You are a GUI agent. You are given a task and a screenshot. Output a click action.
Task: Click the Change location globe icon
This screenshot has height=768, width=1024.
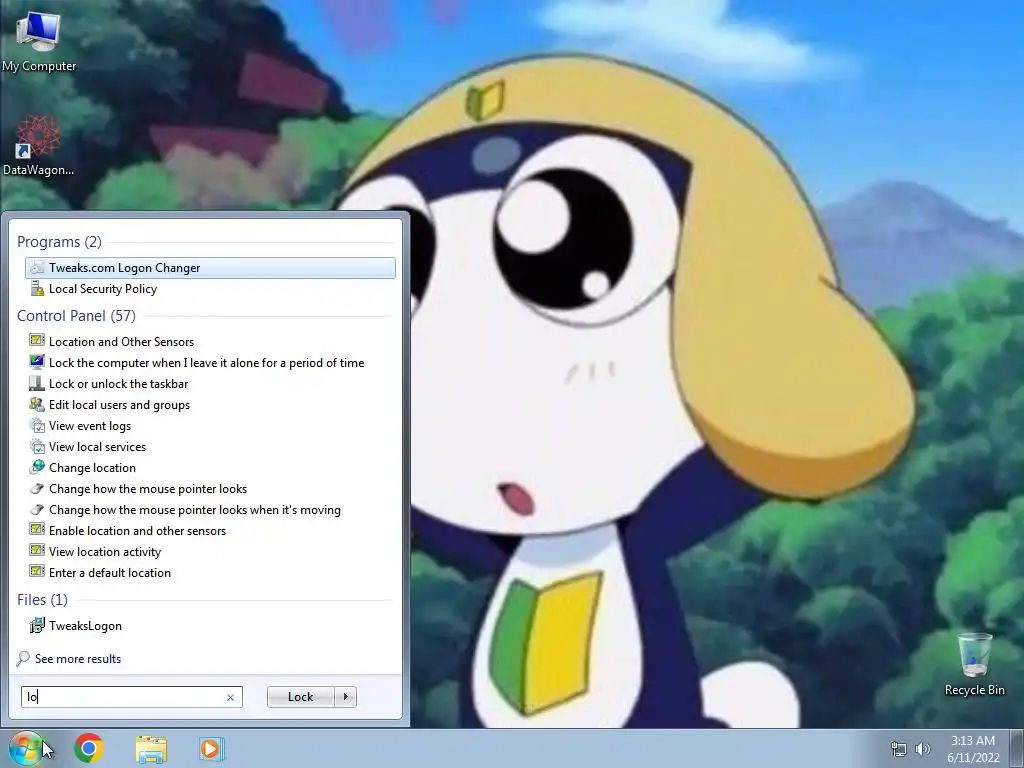click(x=37, y=468)
